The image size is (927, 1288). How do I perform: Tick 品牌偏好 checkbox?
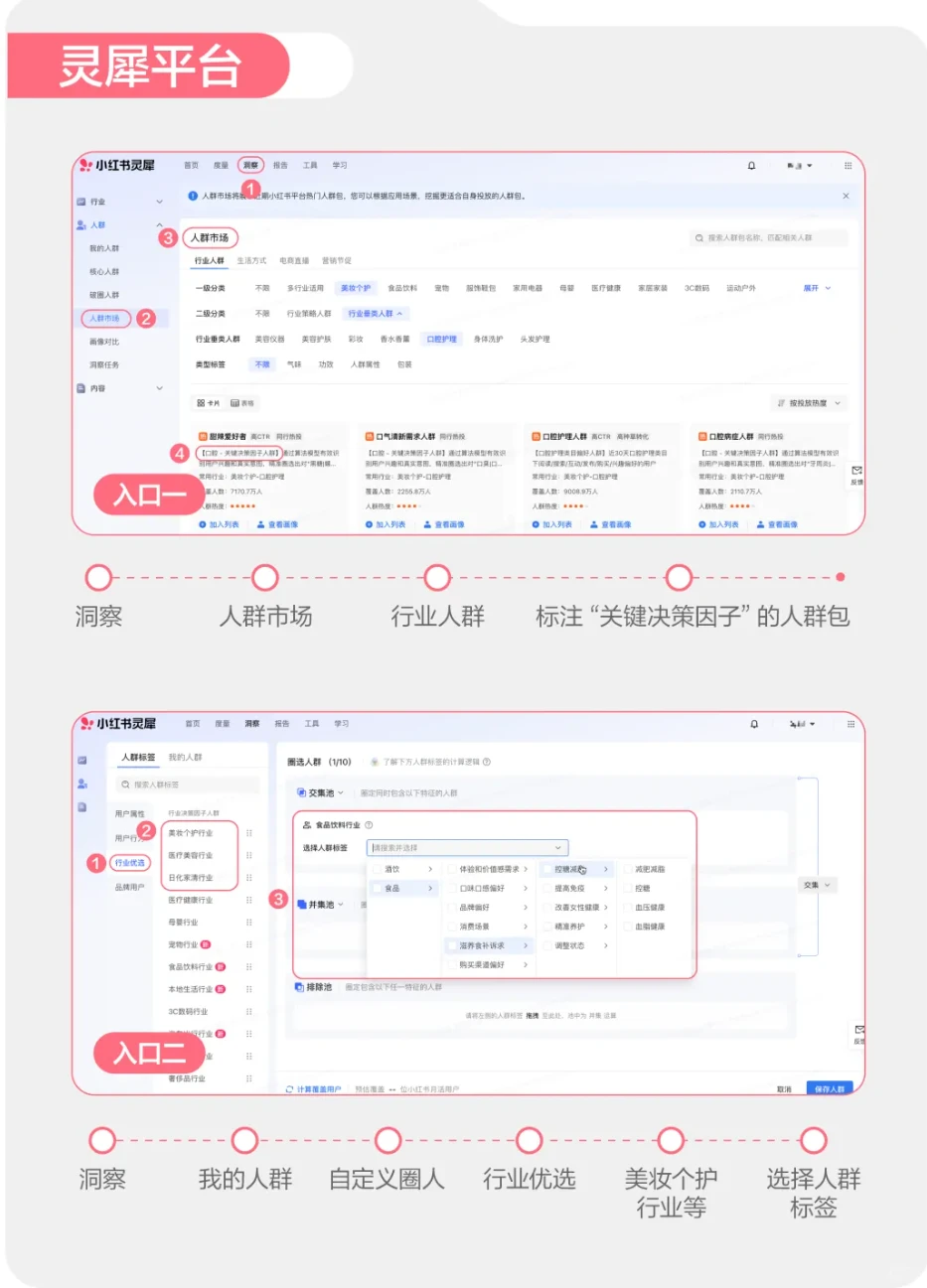pyautogui.click(x=453, y=907)
